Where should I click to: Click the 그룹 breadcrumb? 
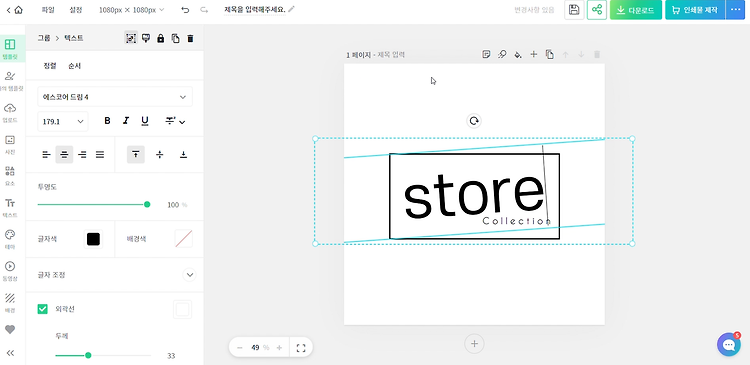click(x=44, y=38)
